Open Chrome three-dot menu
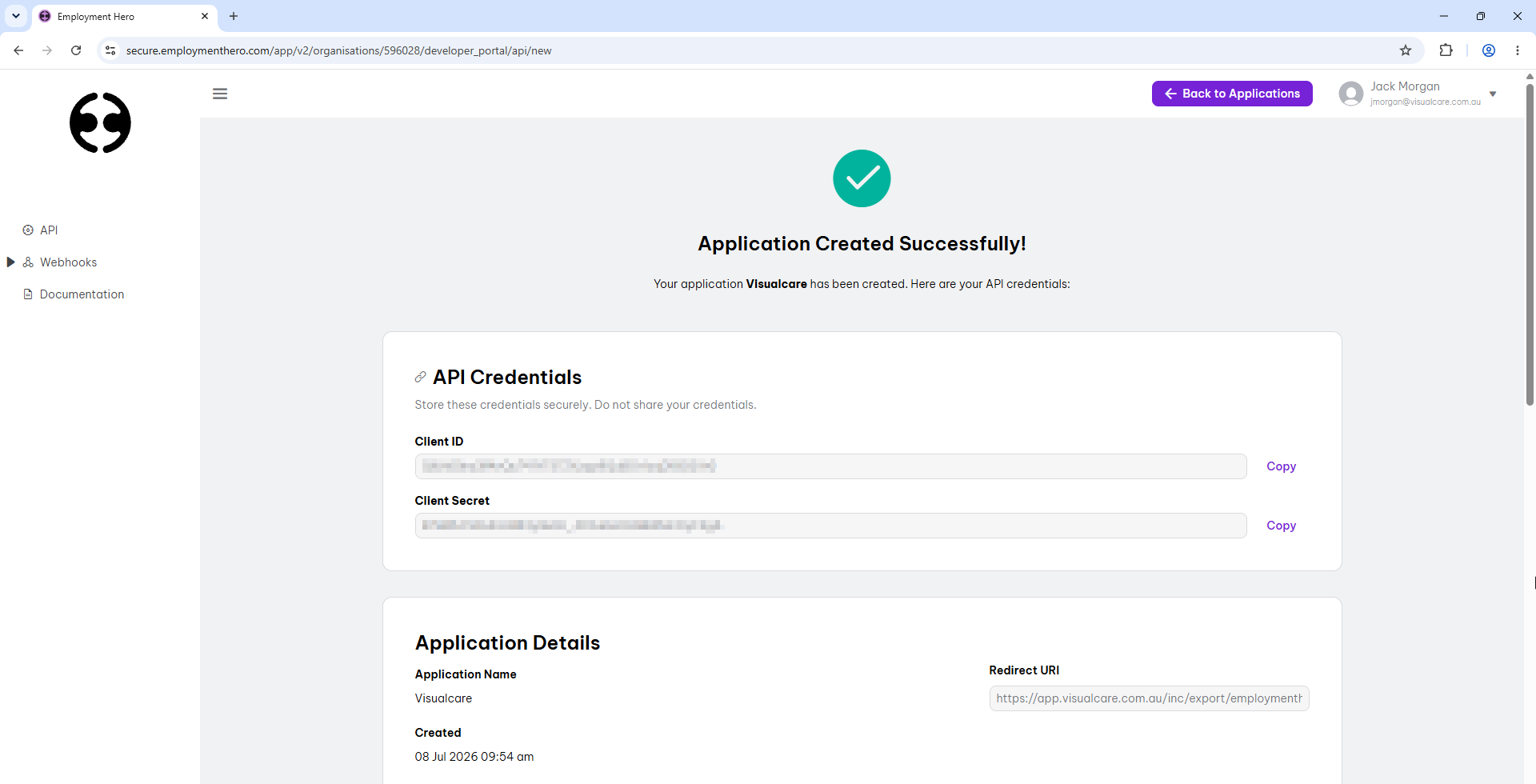Screen dimensions: 1536x784 point(1518,50)
